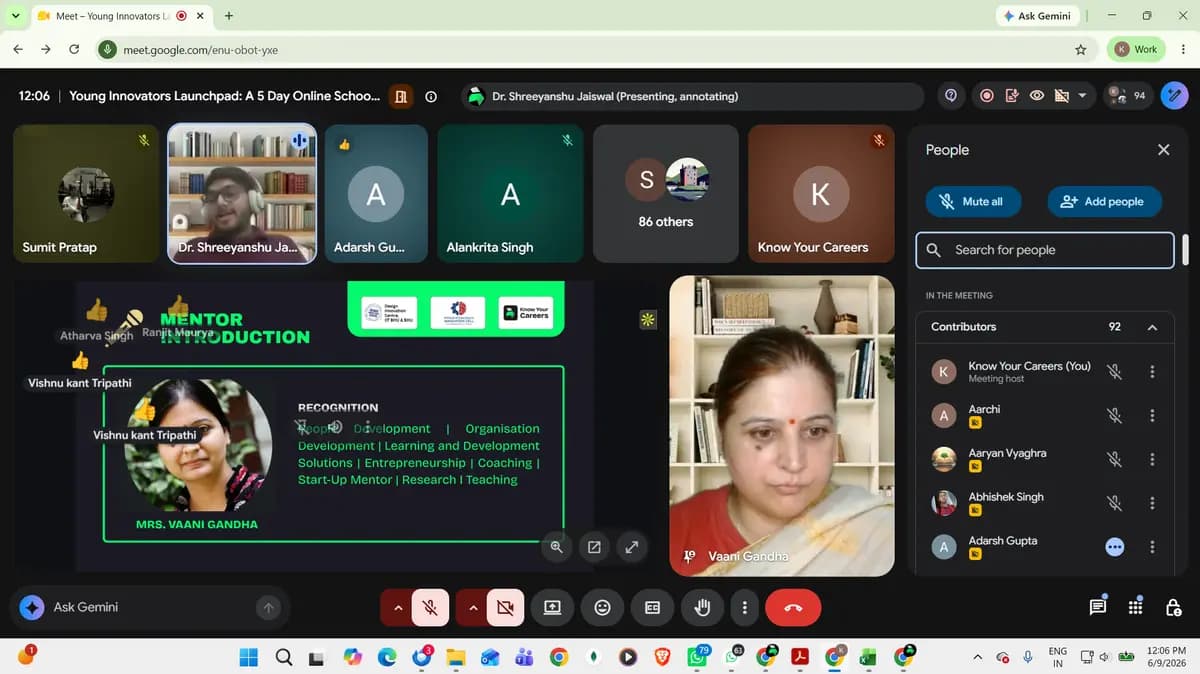Select Alankrita Singh's participant tile
This screenshot has height=674, width=1200.
510,194
